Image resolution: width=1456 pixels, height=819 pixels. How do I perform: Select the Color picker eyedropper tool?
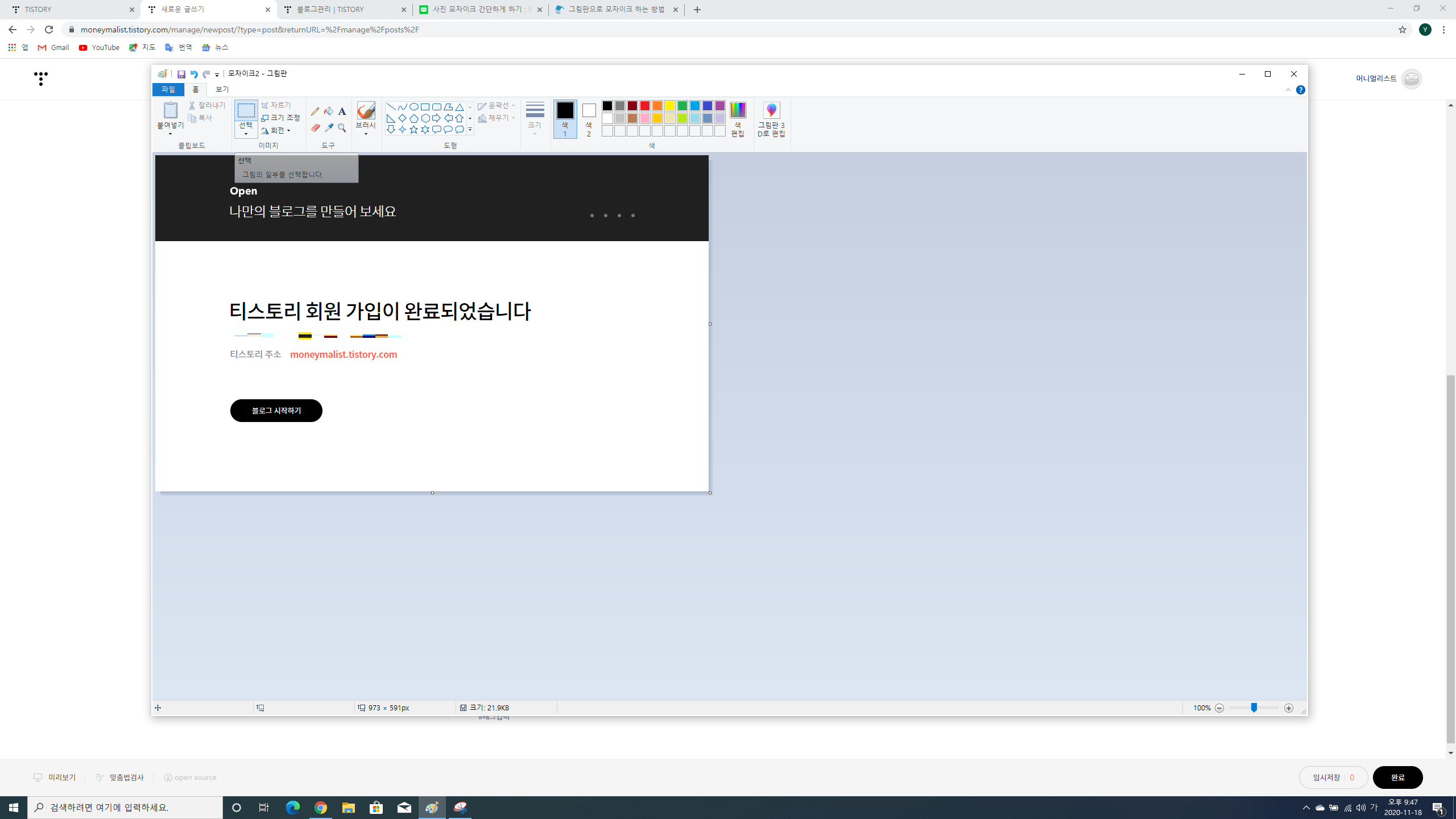329,128
